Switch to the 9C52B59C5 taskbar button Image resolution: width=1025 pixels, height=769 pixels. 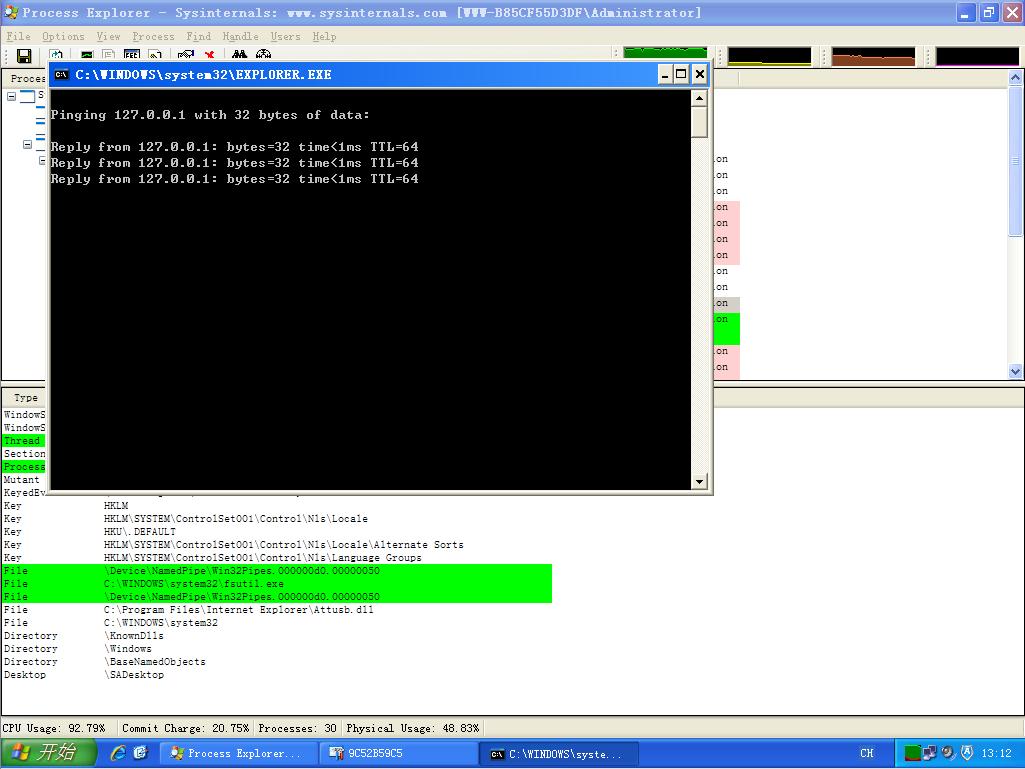[x=398, y=754]
